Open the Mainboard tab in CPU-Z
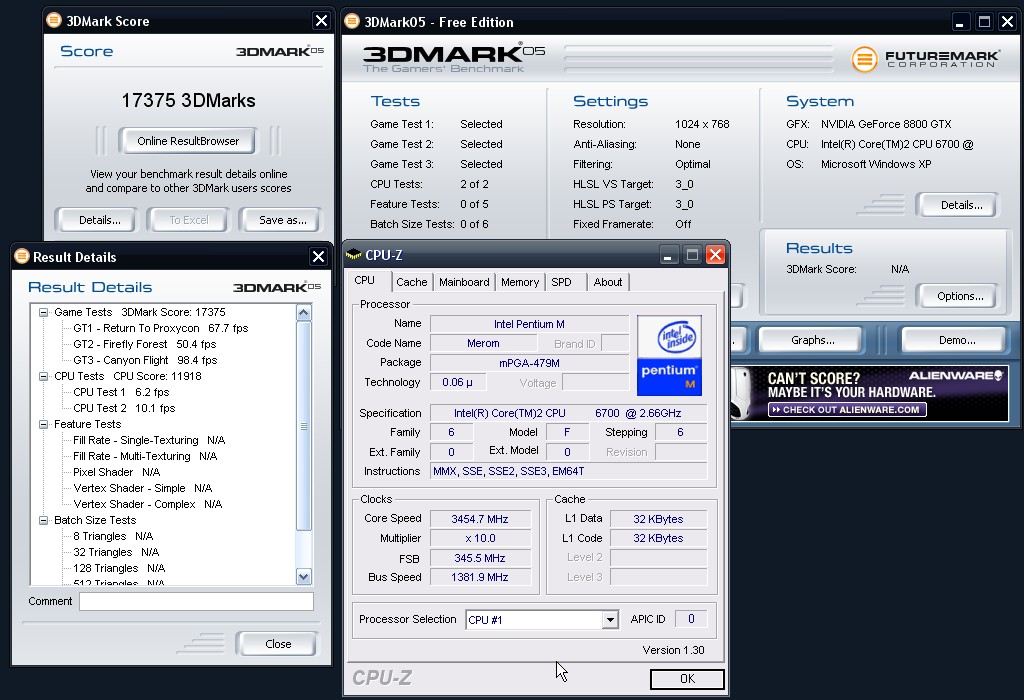The height and width of the screenshot is (700, 1024). coord(464,282)
